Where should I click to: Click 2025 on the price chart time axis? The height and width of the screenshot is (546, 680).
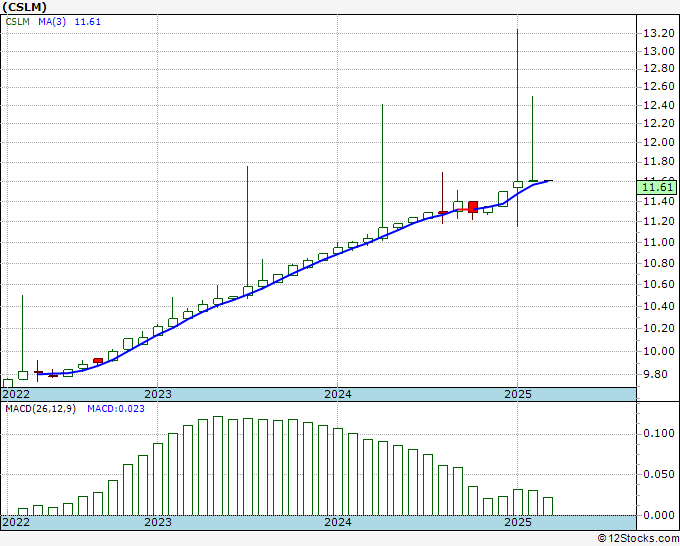[x=518, y=394]
